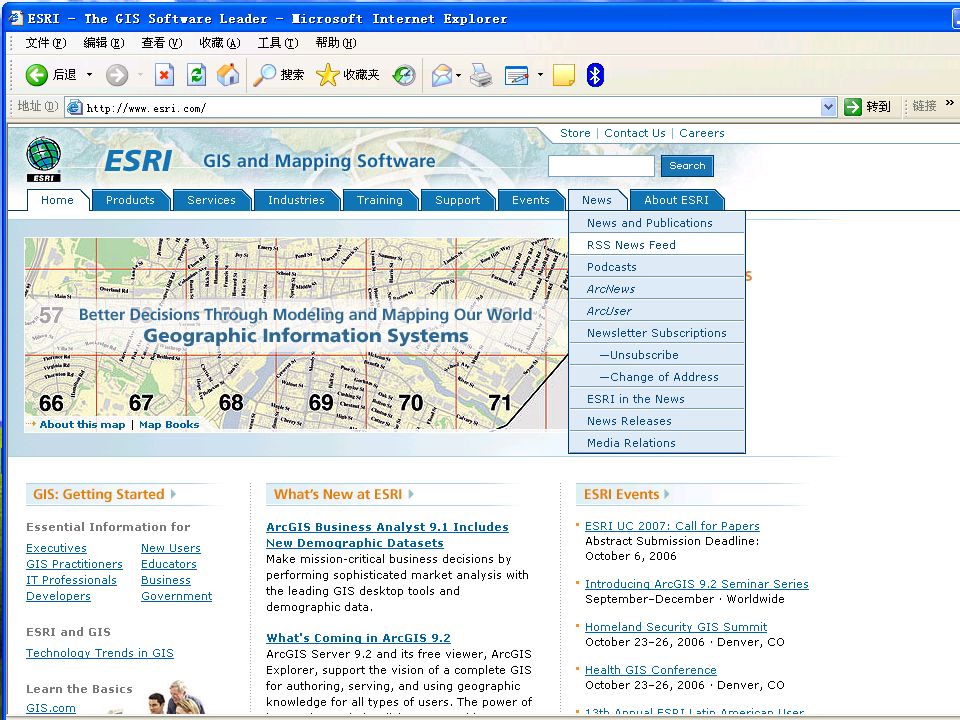Open the Events tab
This screenshot has height=720, width=960.
[x=531, y=200]
